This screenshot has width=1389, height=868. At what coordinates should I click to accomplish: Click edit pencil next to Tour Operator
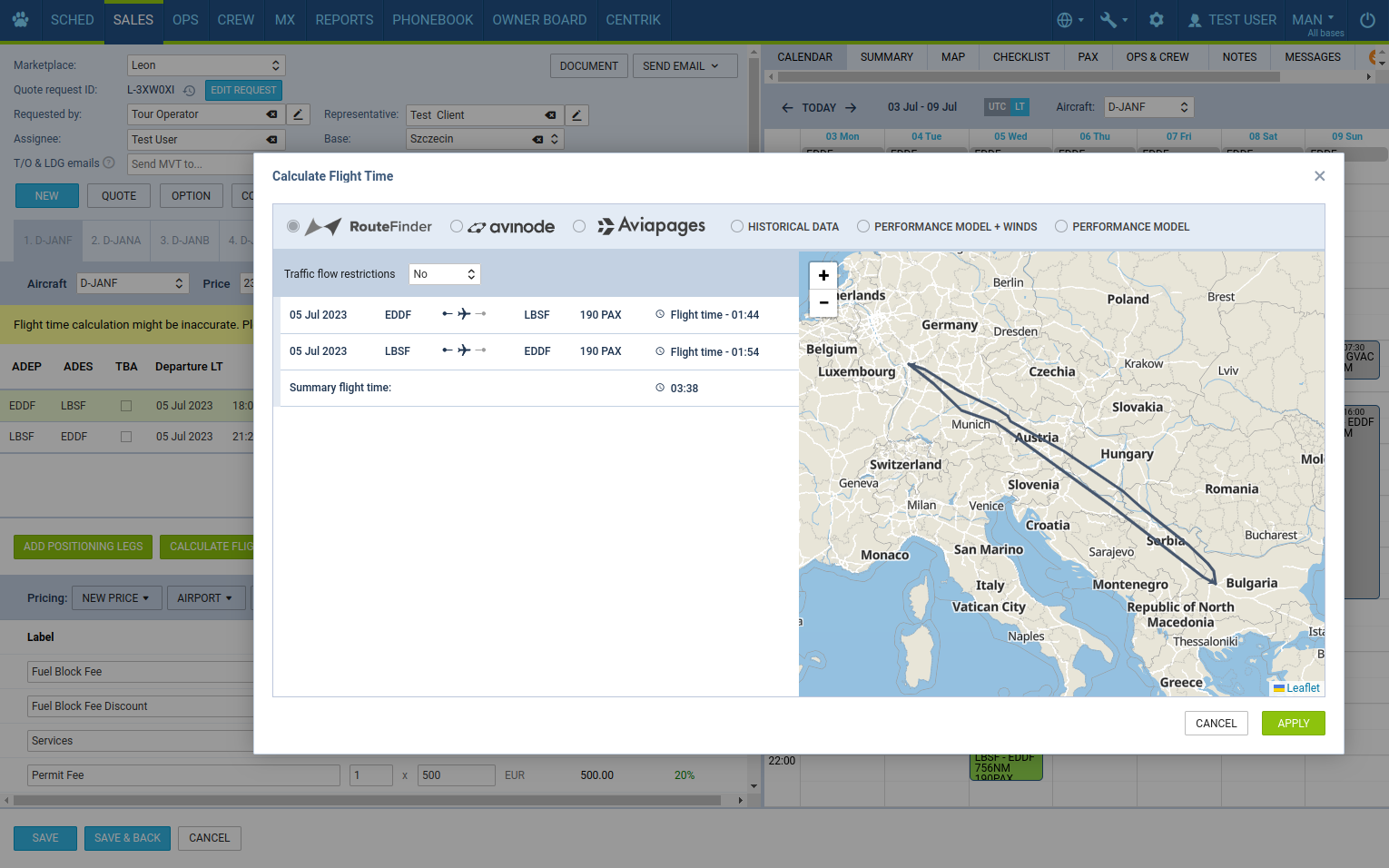point(298,114)
